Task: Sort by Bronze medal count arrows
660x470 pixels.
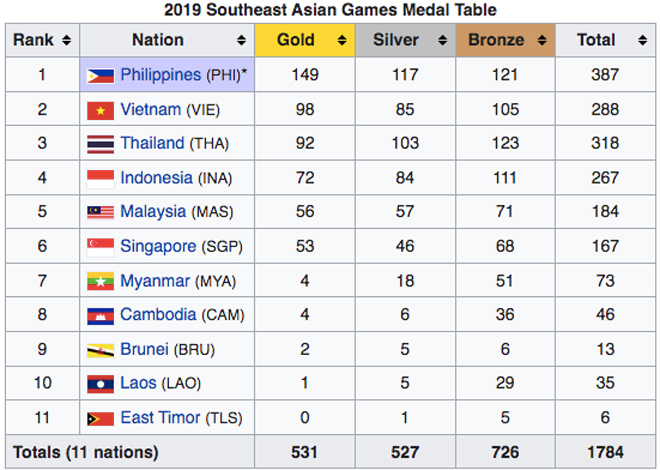Action: point(543,41)
